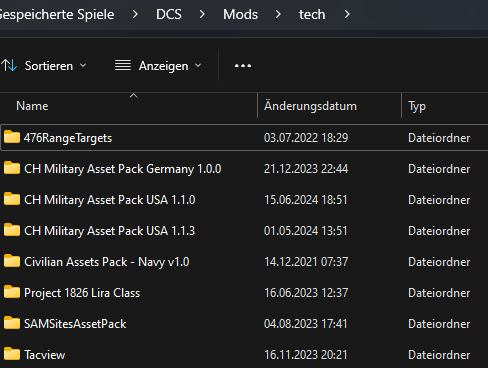Image resolution: width=488 pixels, height=368 pixels.
Task: Click the Sortieren label
Action: coord(49,66)
